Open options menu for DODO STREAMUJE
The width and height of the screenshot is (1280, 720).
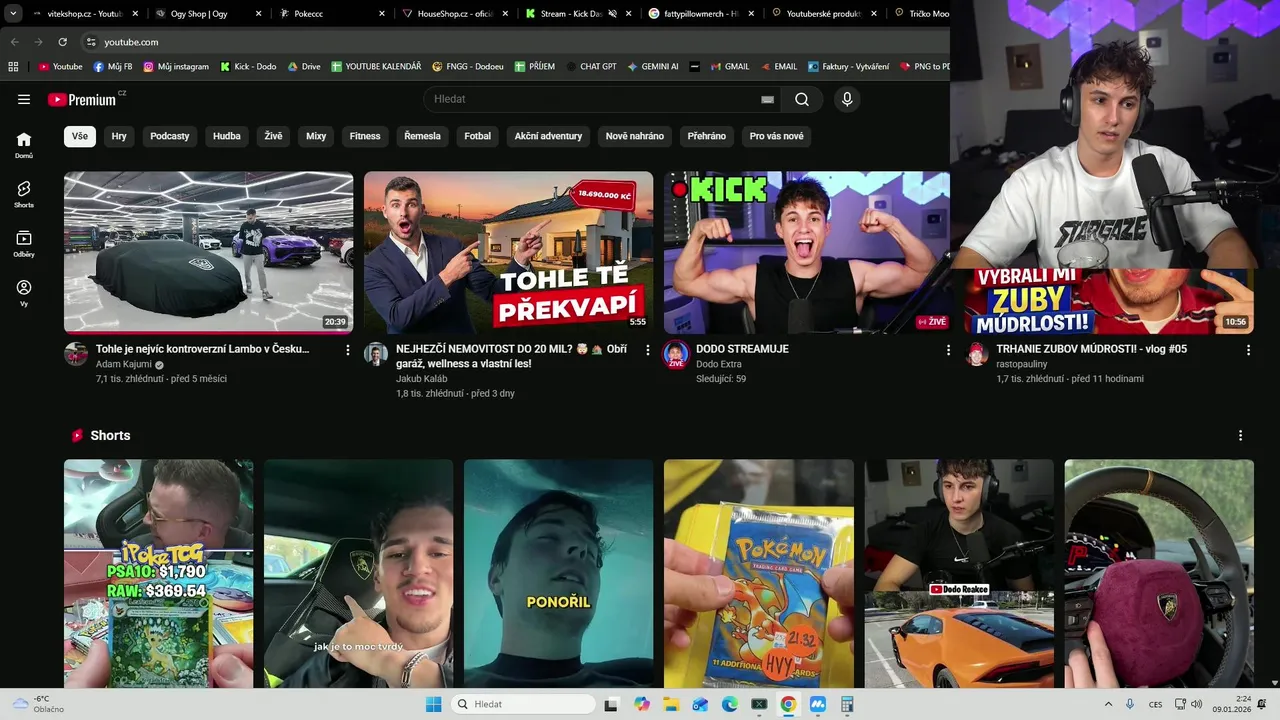948,350
